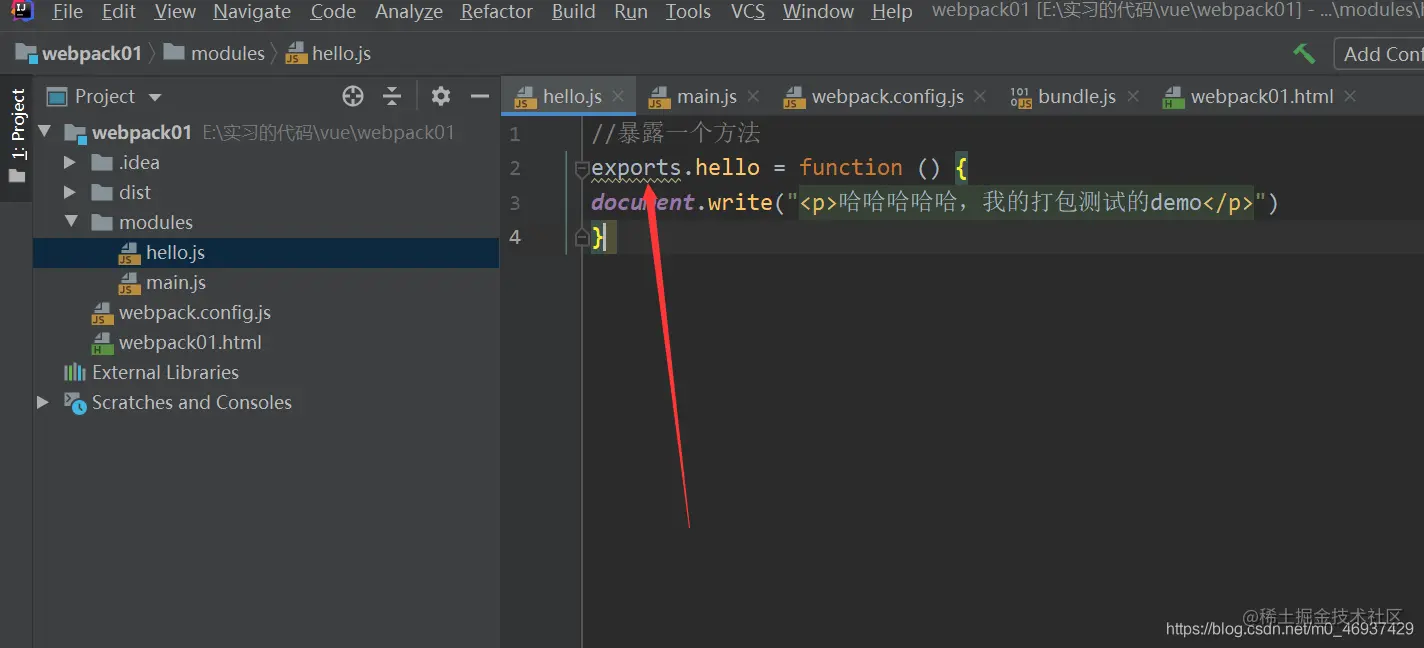Click the External Libraries icon
The width and height of the screenshot is (1424, 648).
(x=75, y=372)
